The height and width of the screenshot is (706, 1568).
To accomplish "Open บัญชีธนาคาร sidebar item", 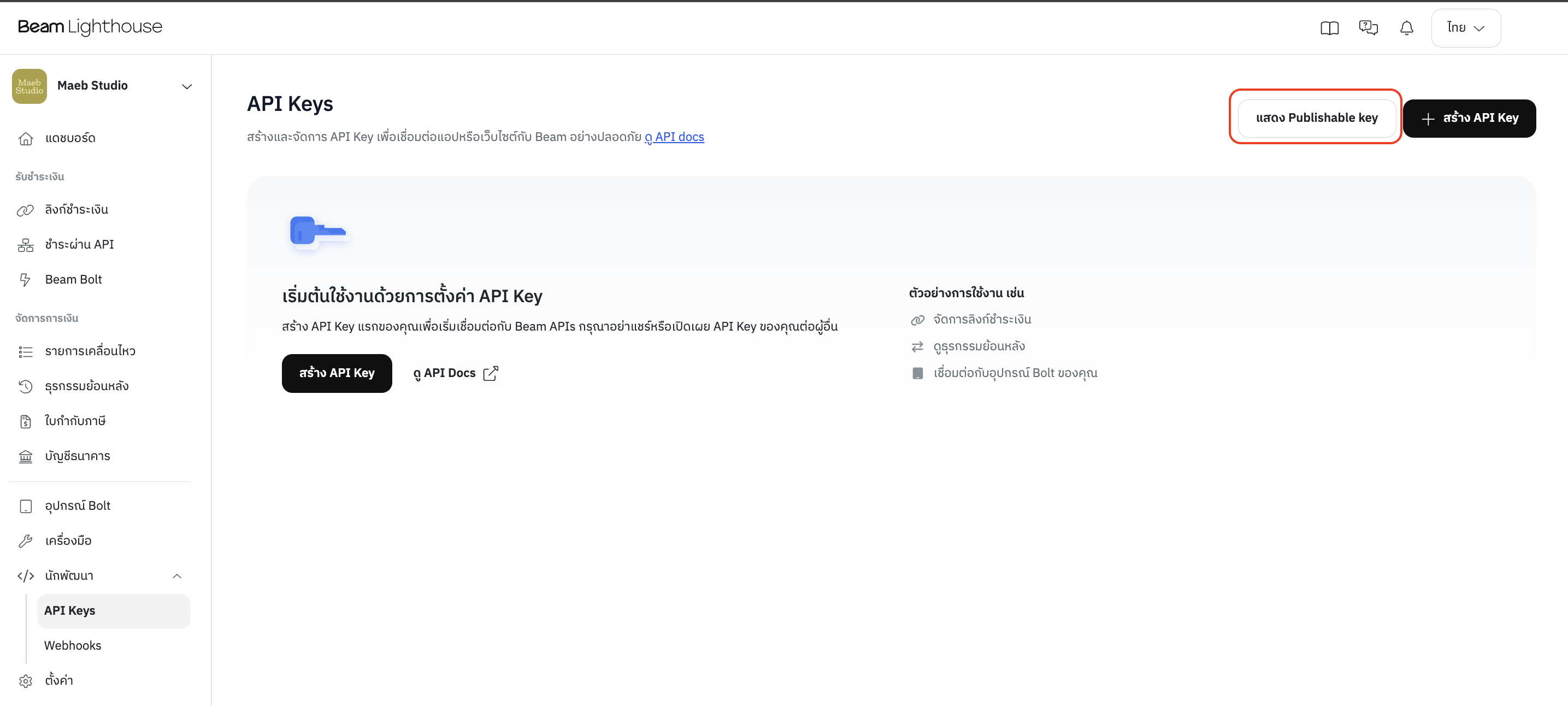I will 78,456.
